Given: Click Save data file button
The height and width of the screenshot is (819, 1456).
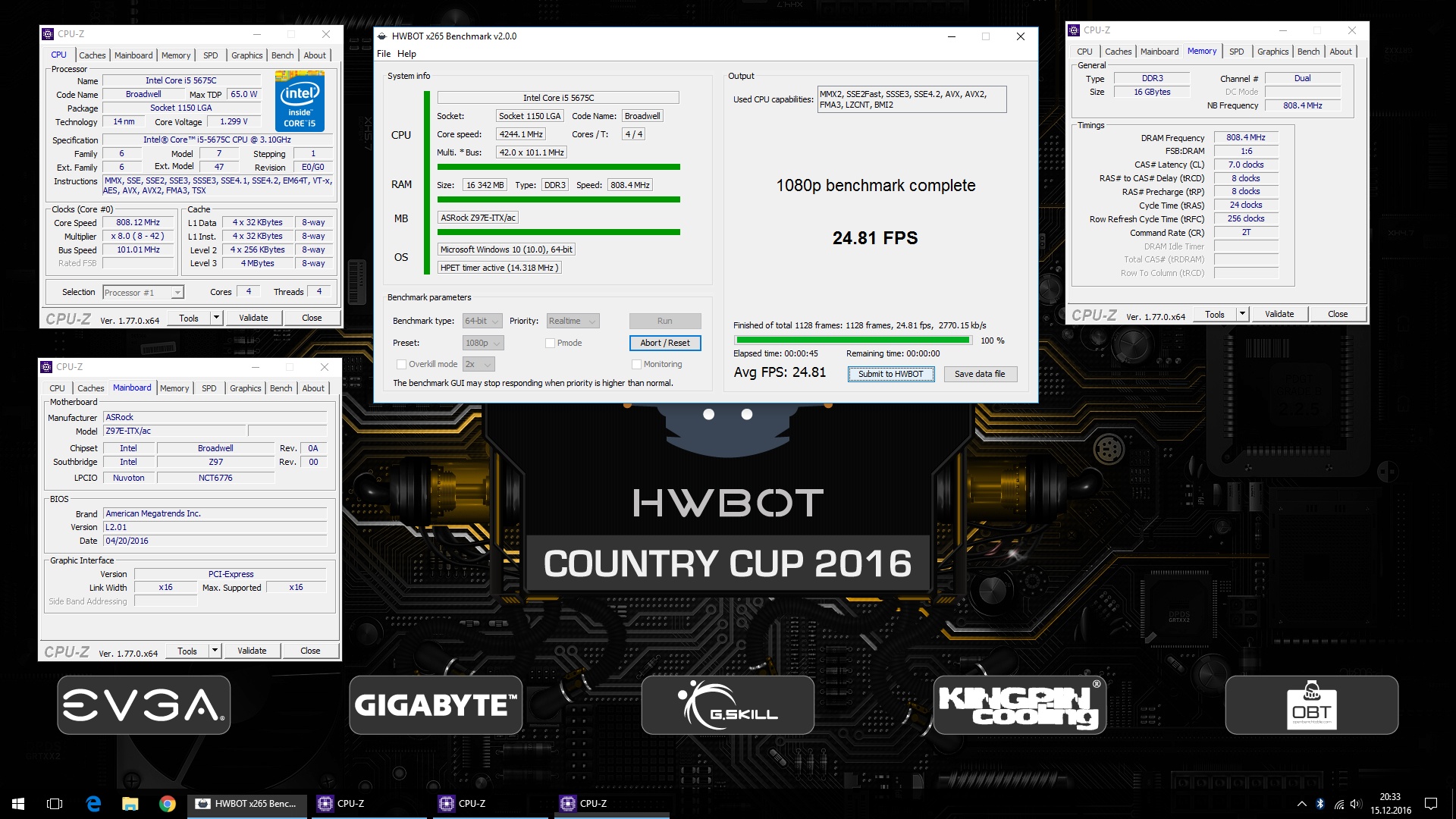Looking at the screenshot, I should 980,375.
